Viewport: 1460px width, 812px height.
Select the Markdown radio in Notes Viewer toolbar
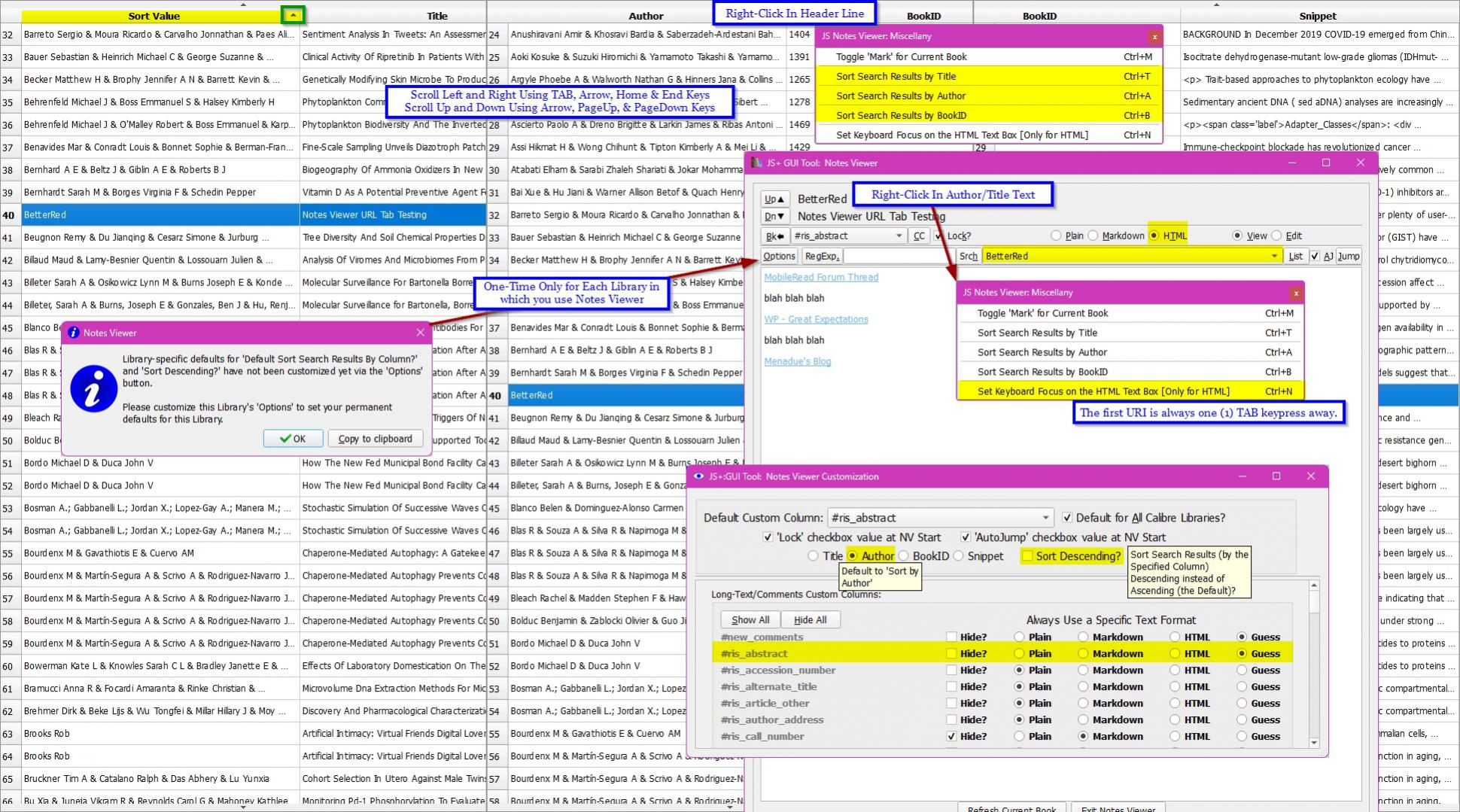tap(1093, 236)
